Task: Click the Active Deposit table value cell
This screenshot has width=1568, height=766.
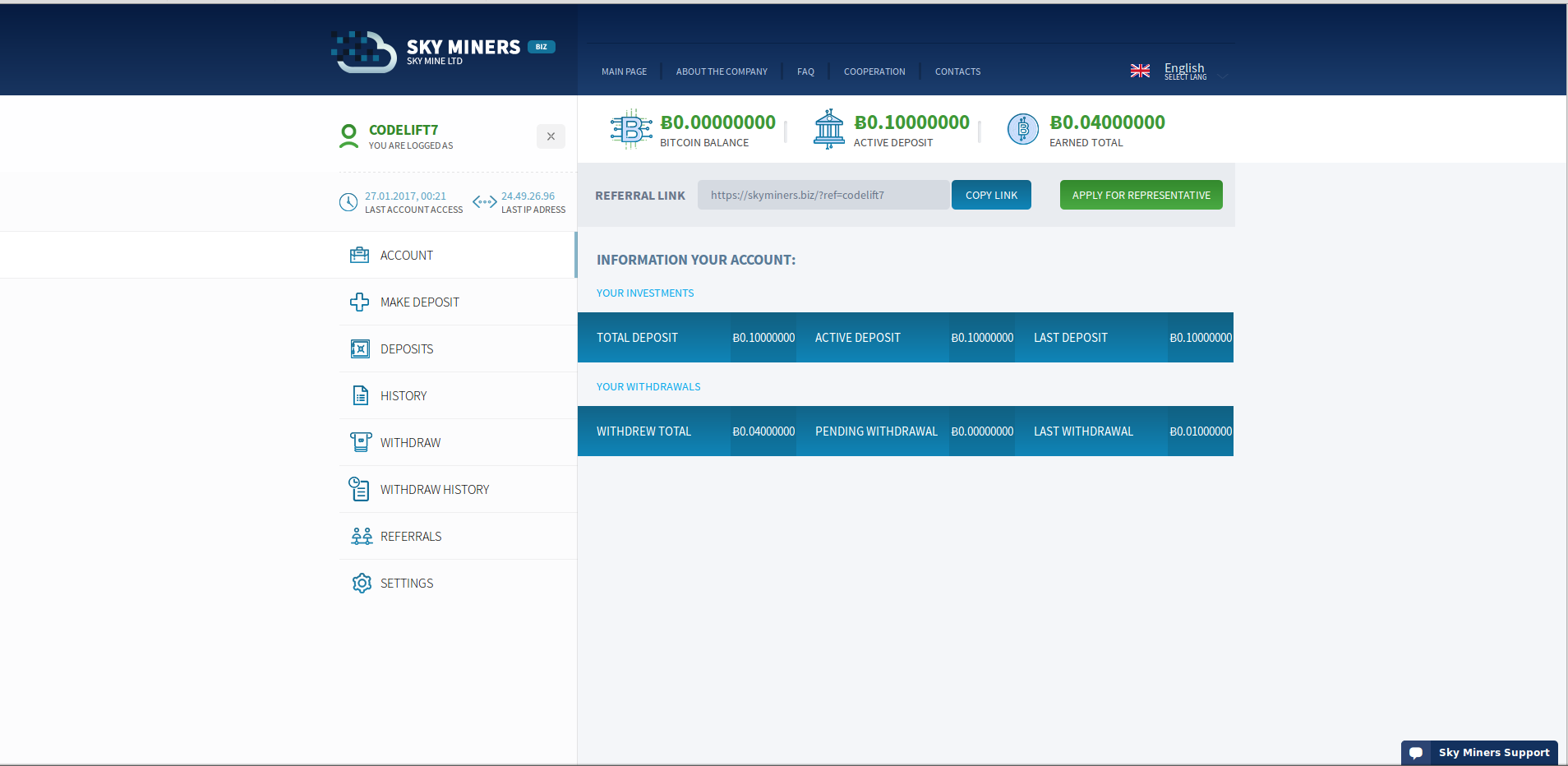Action: [x=982, y=338]
